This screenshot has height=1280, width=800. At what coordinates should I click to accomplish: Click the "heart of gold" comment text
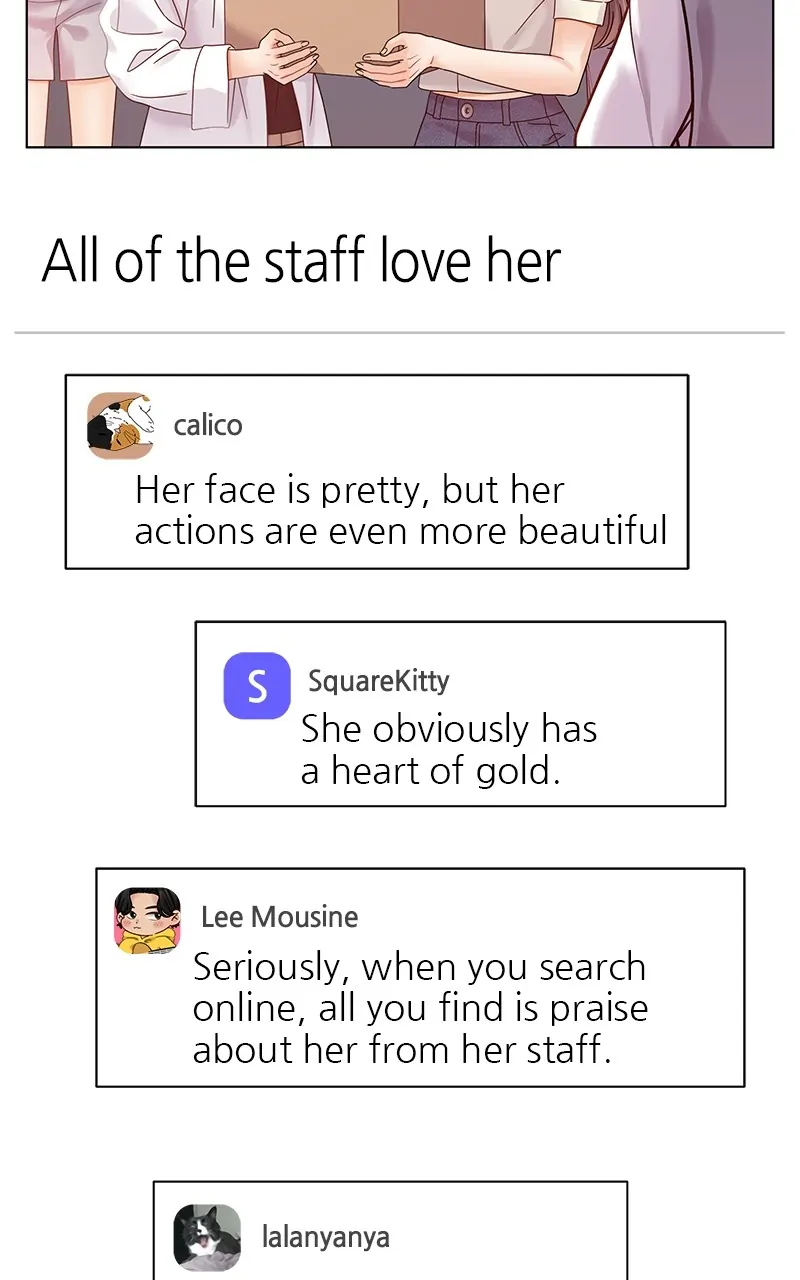tap(430, 771)
